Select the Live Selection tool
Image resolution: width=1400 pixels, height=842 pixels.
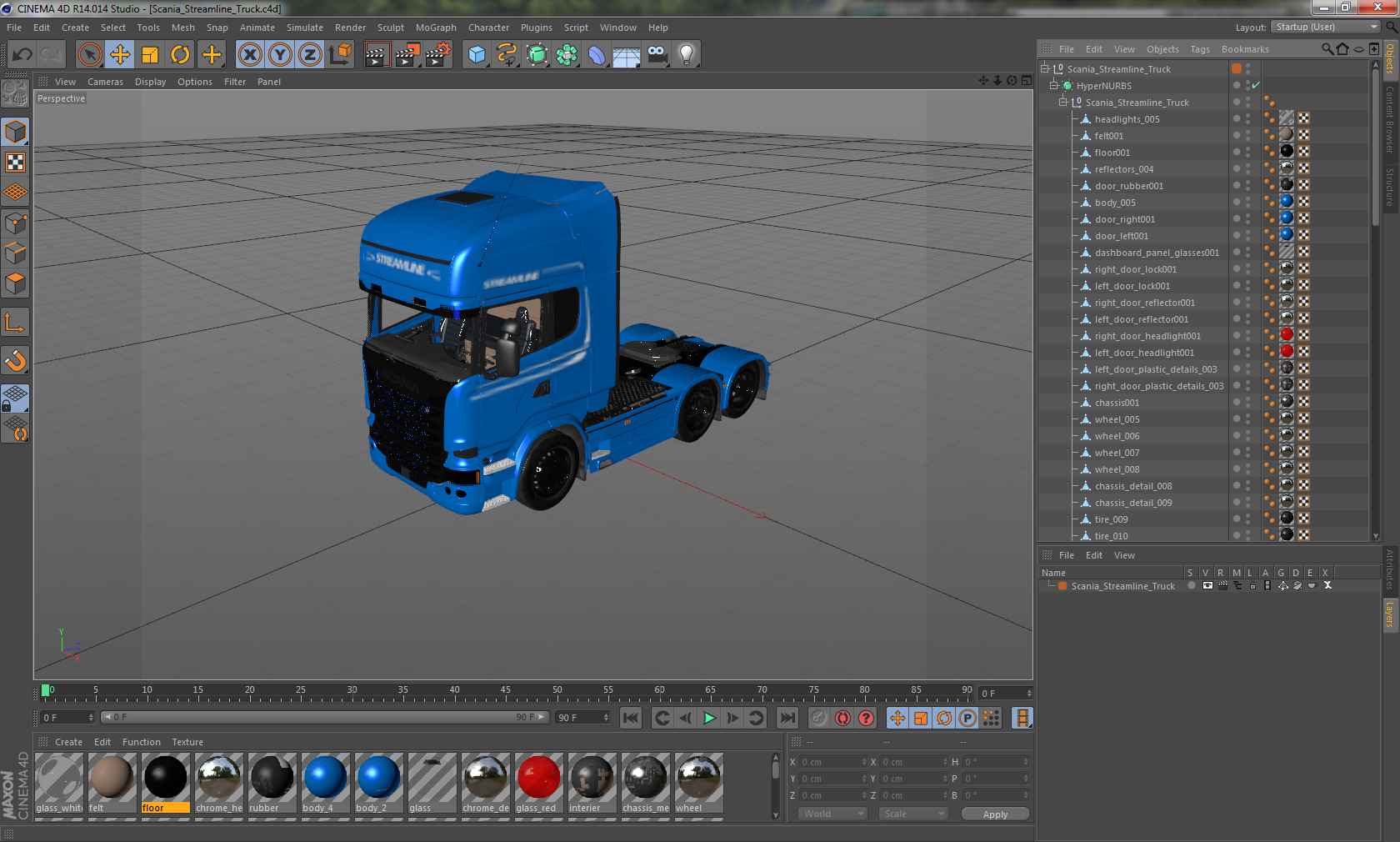point(89,55)
